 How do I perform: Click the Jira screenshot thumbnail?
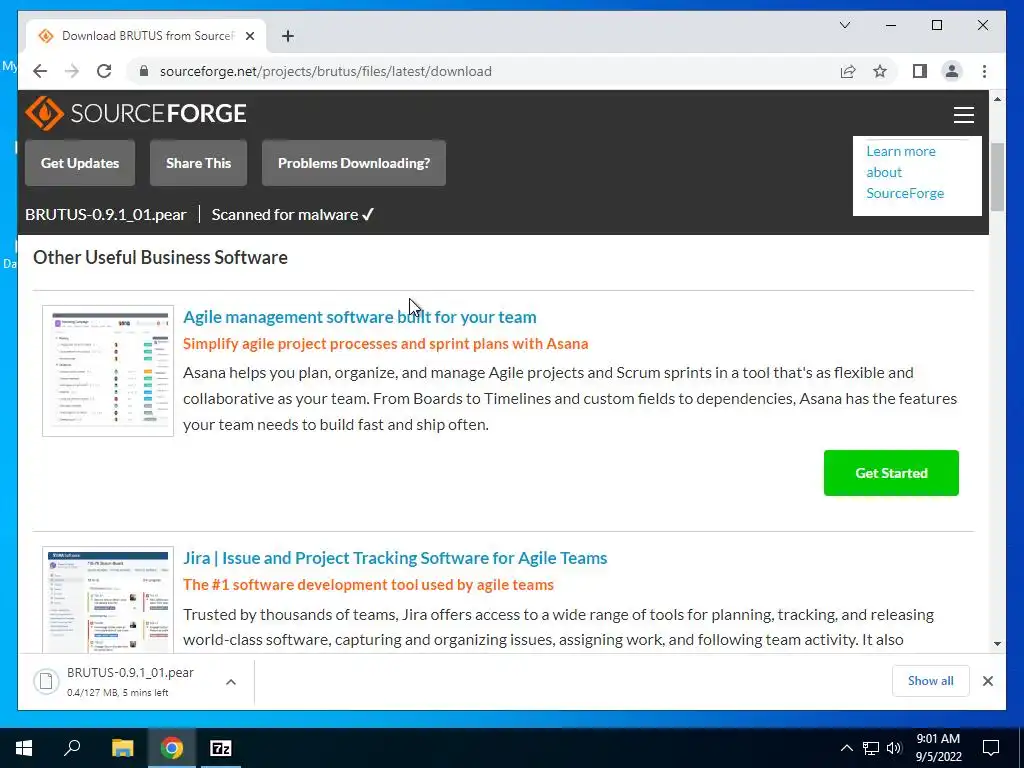click(108, 600)
